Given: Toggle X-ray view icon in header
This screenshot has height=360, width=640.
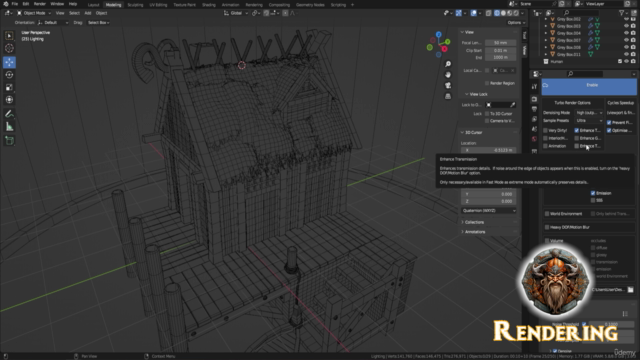Looking at the screenshot, I should tap(489, 13).
